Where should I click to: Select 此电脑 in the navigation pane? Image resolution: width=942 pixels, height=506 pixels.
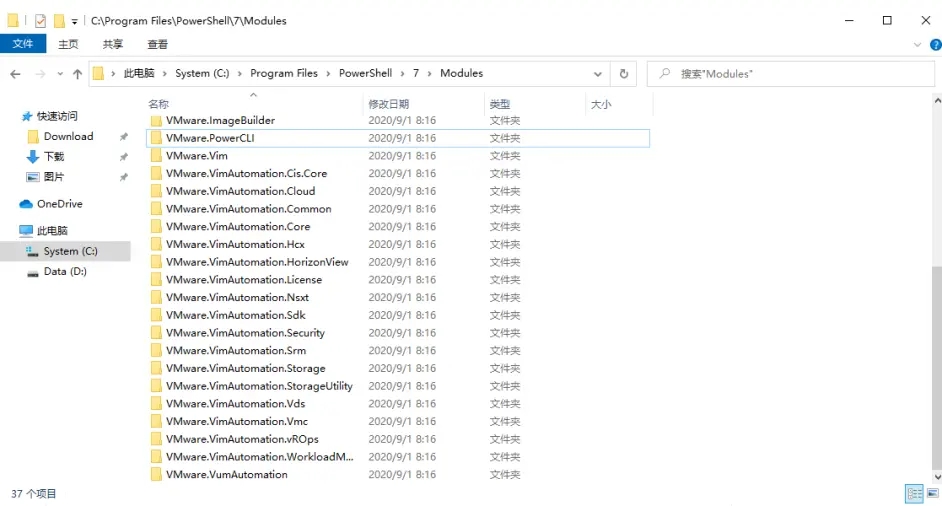click(52, 231)
